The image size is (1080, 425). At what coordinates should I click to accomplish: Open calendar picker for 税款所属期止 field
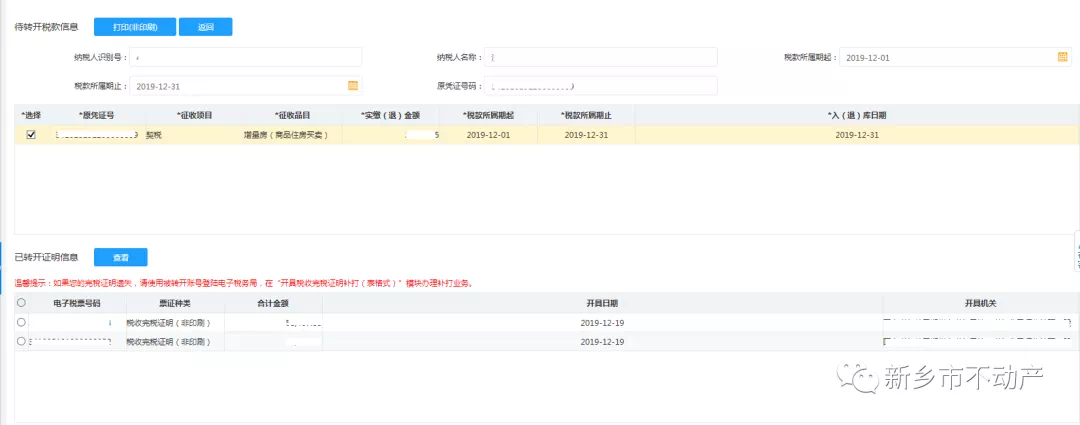click(352, 86)
